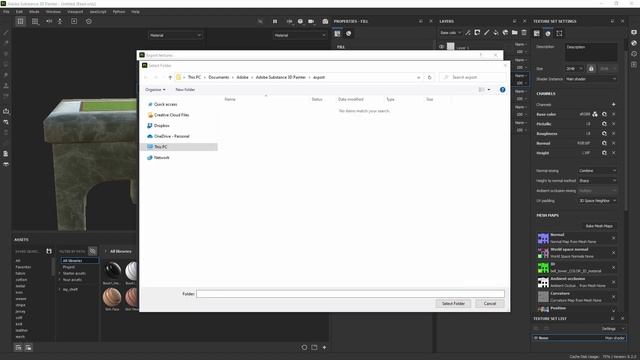Open the left viewport Material dropdown

pyautogui.click(x=176, y=36)
